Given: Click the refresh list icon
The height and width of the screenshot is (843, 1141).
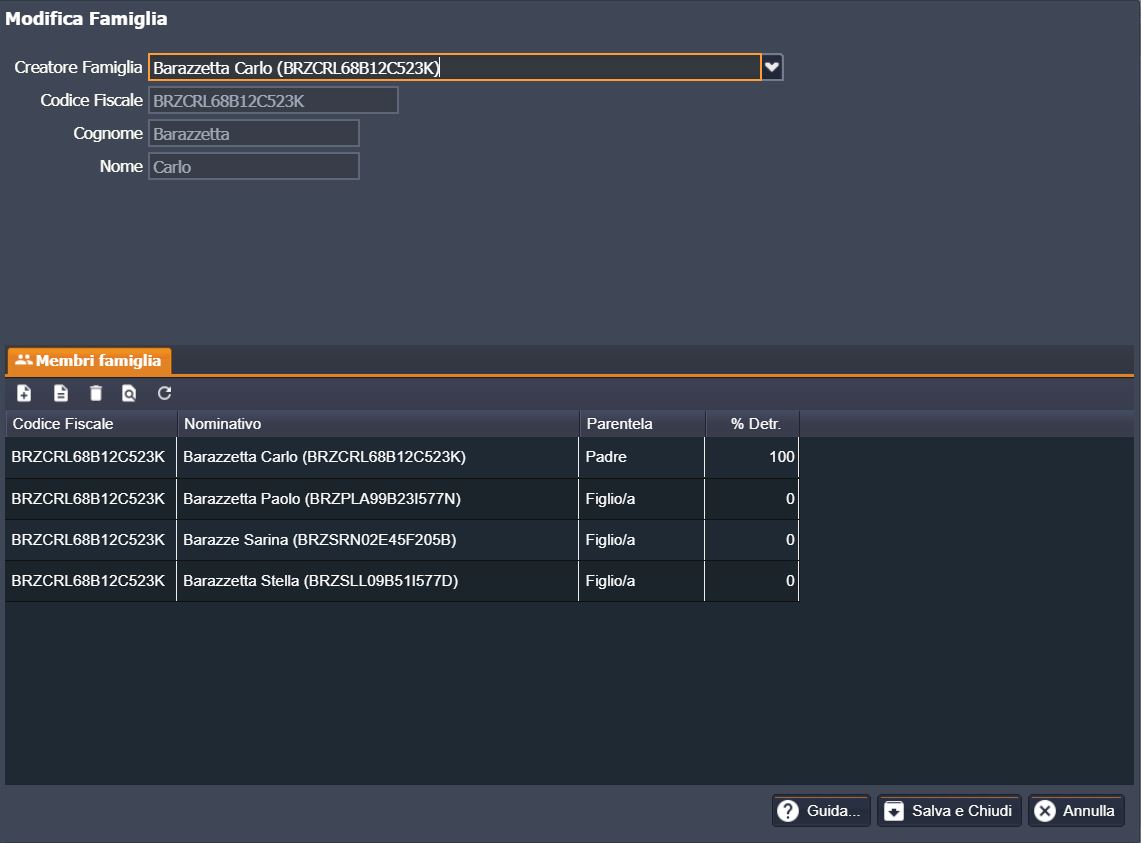Looking at the screenshot, I should [165, 393].
